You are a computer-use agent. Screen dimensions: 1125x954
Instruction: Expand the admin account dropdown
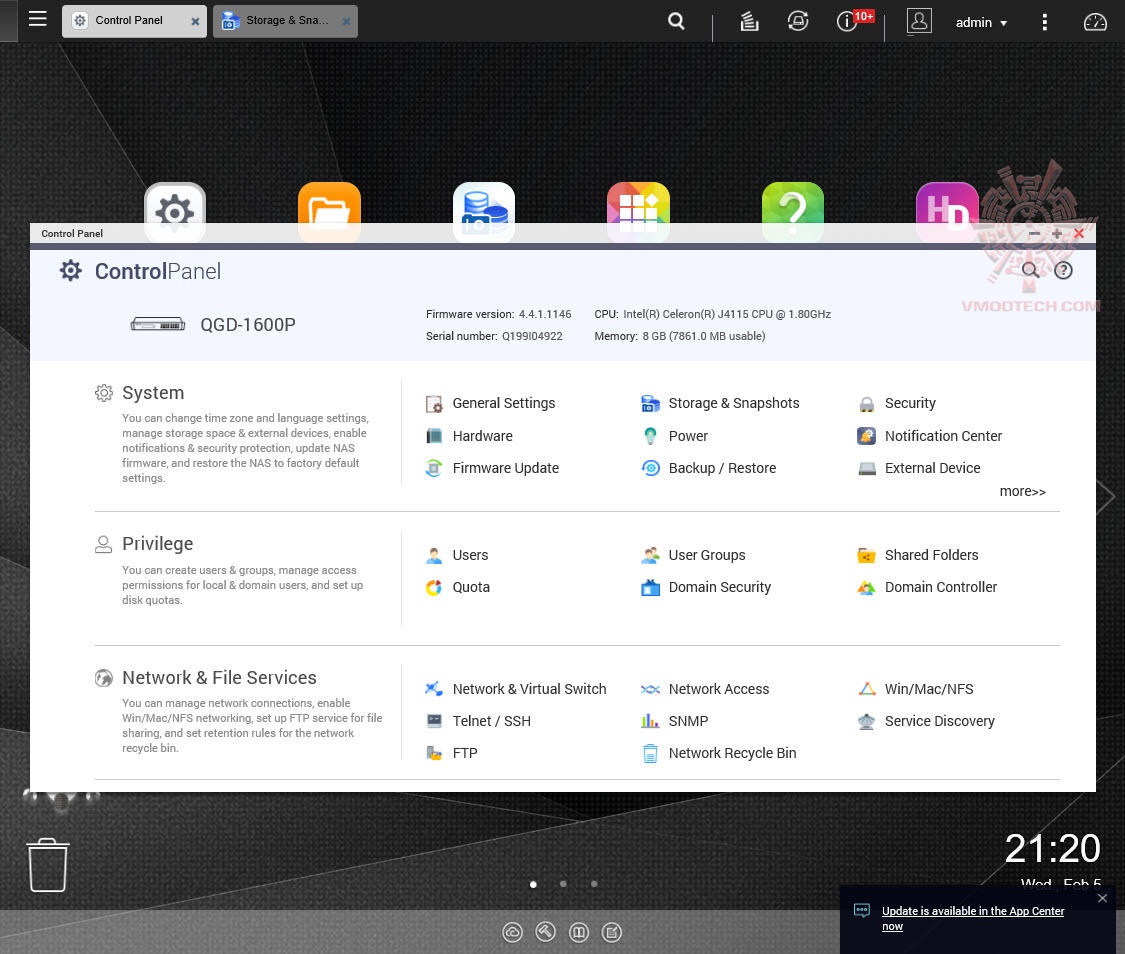[981, 23]
